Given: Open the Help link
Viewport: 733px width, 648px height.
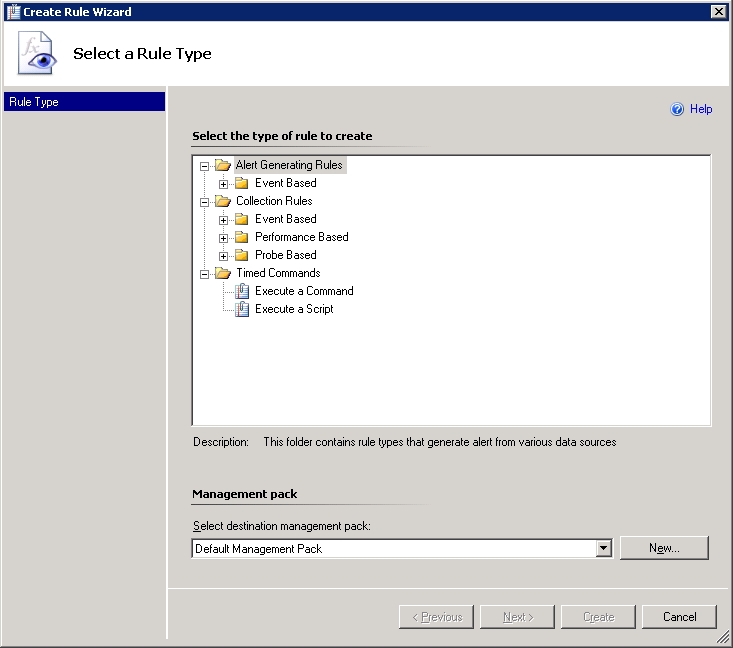Looking at the screenshot, I should point(701,109).
